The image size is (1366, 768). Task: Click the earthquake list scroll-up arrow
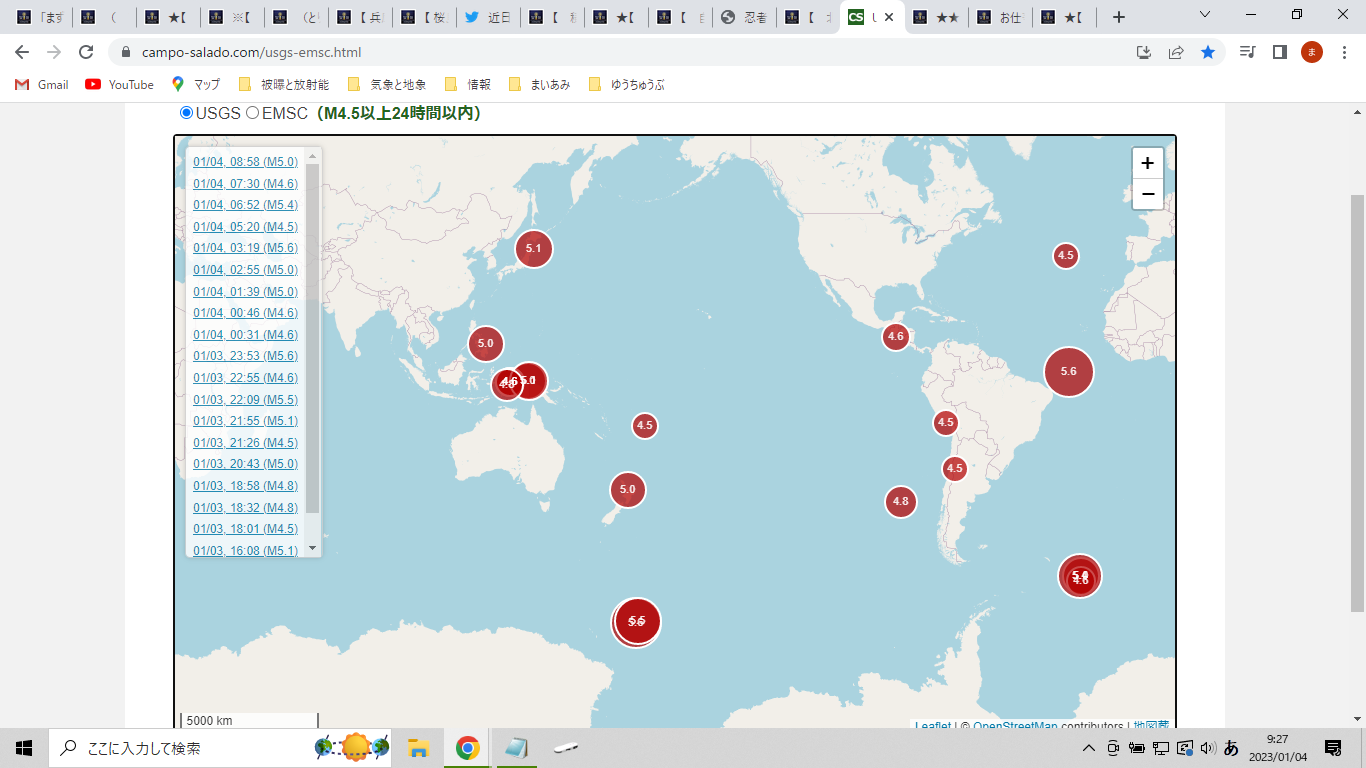tap(312, 156)
